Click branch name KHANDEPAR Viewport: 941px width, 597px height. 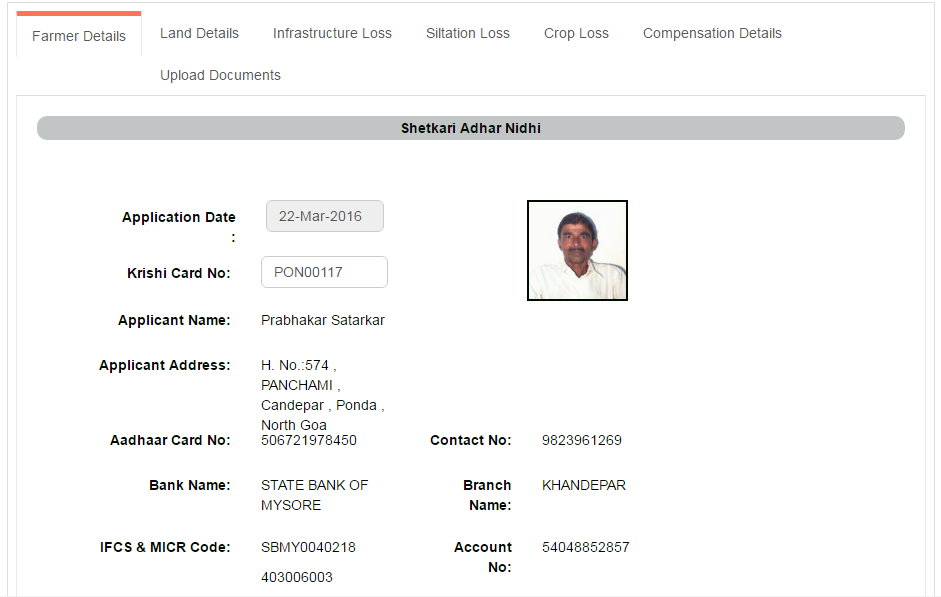pyautogui.click(x=584, y=485)
